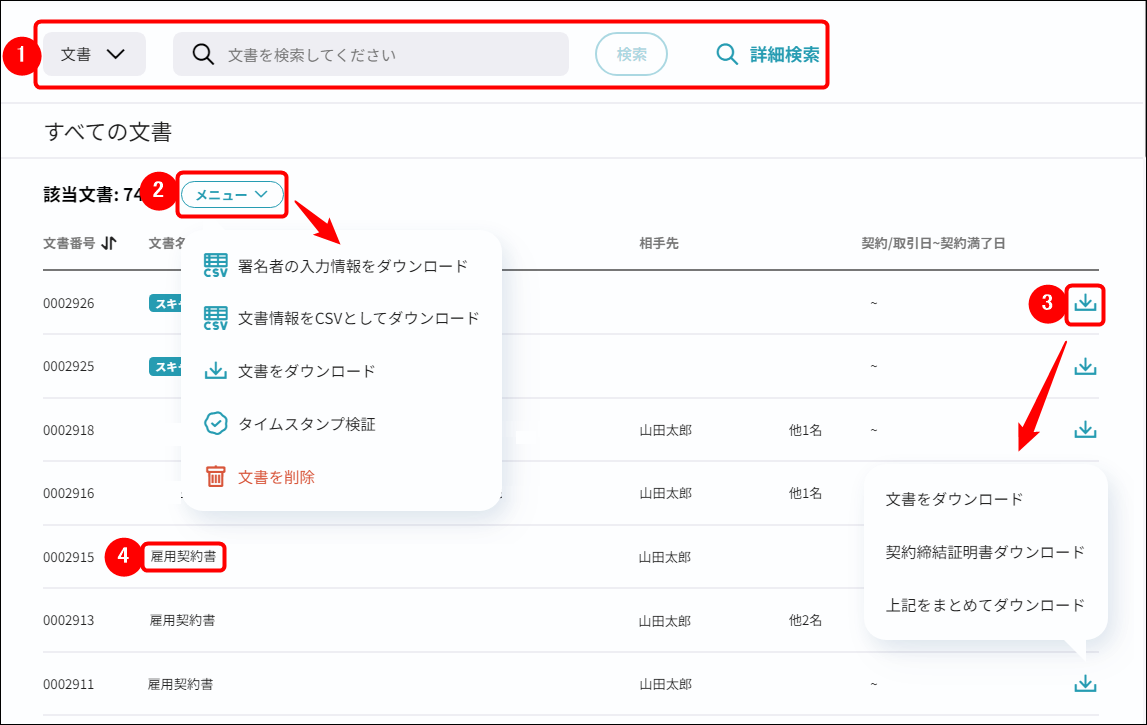This screenshot has width=1147, height=725.
Task: Click the sort icon beside 文書番号
Action: pos(110,243)
